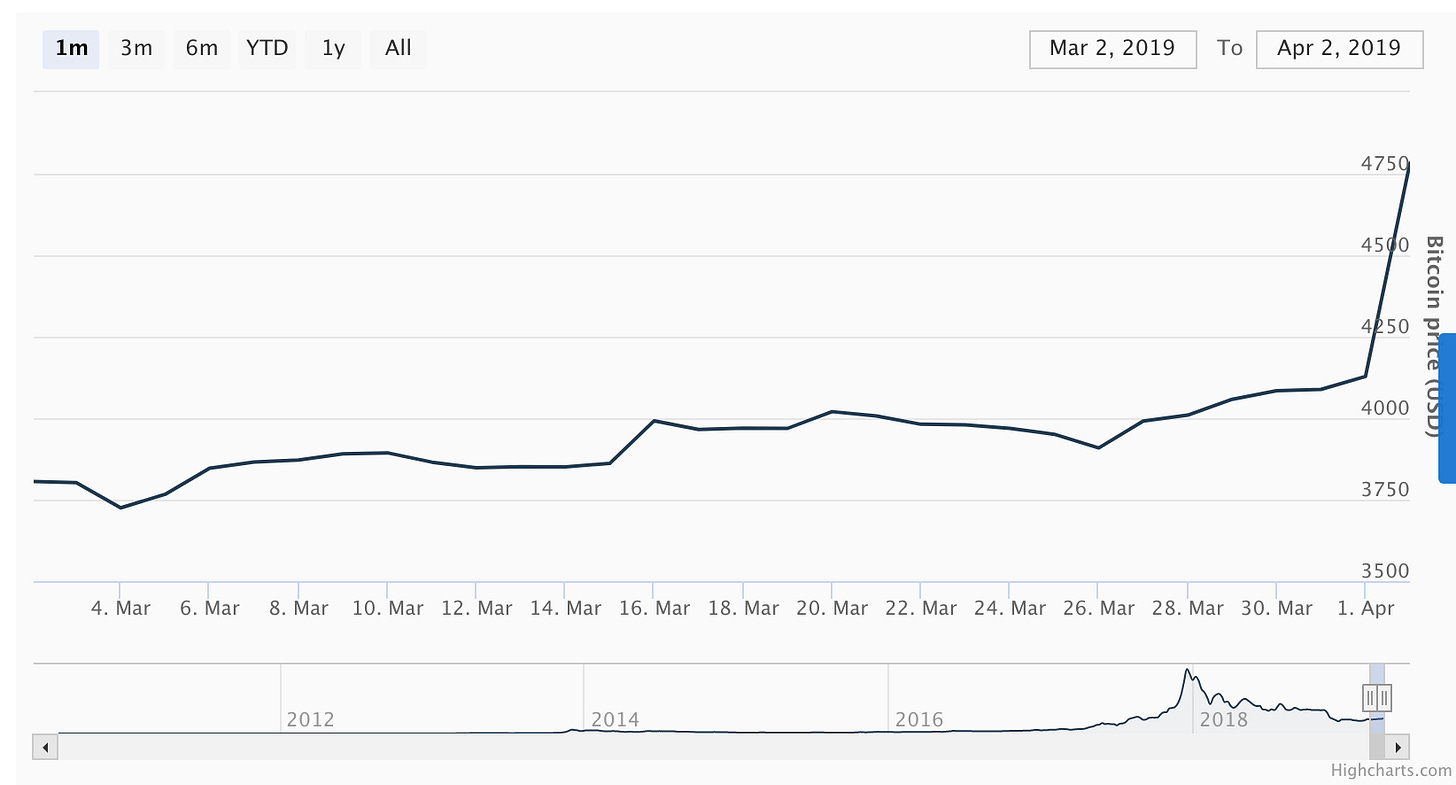The width and height of the screenshot is (1456, 785).
Task: Switch to the 3m time range
Action: click(136, 48)
